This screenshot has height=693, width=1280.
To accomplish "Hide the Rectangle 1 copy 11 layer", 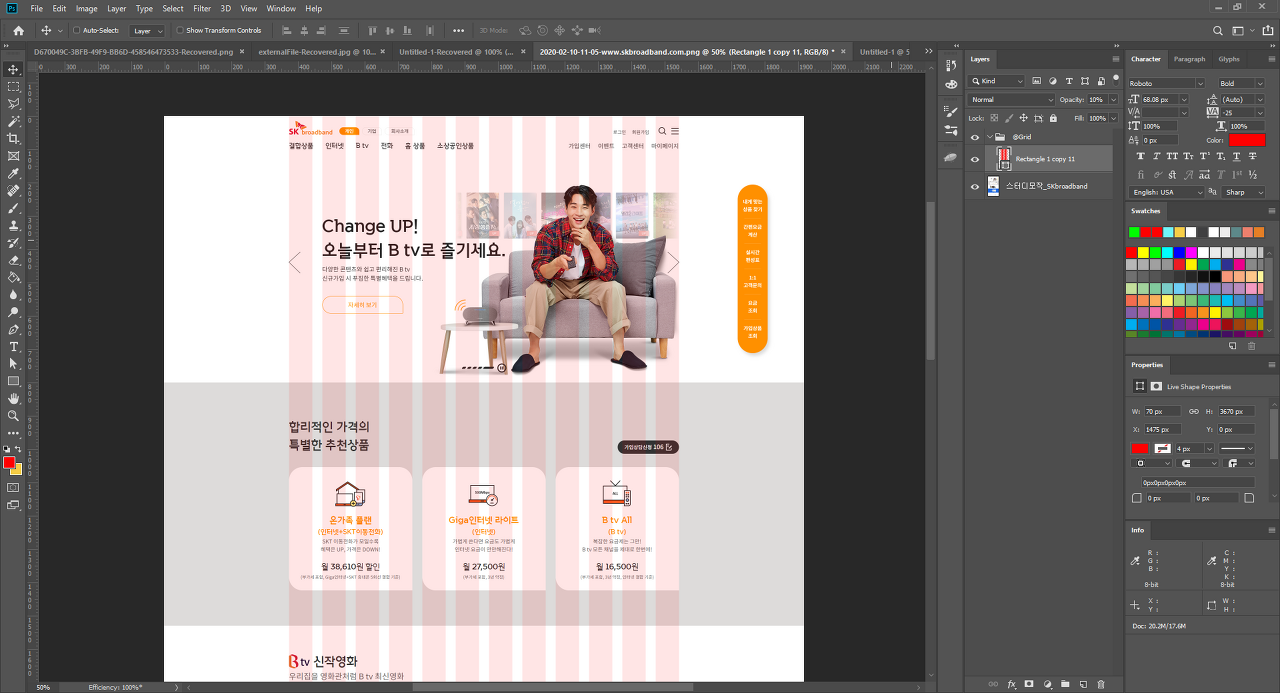I will click(x=975, y=159).
